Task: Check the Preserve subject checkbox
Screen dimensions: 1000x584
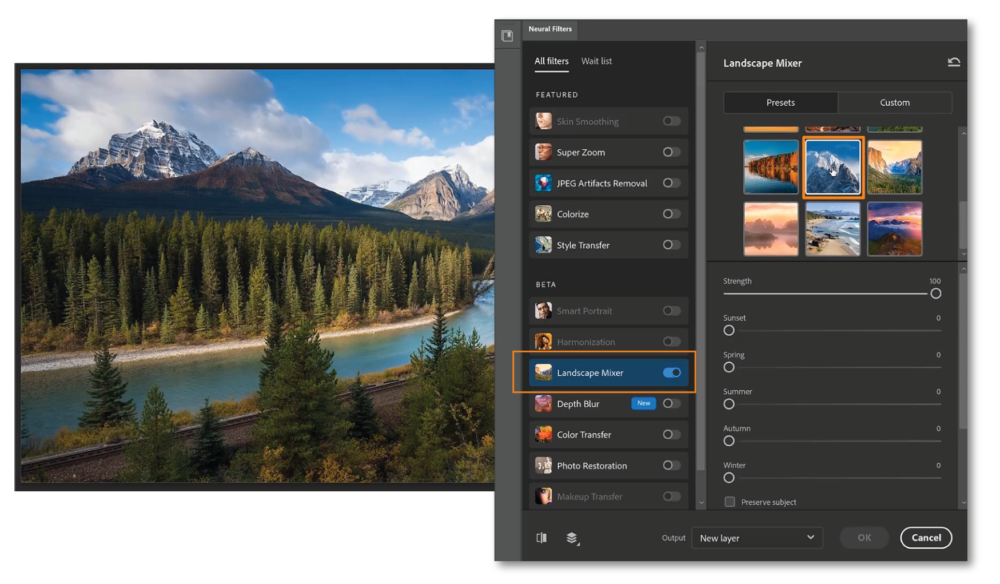Action: point(730,502)
